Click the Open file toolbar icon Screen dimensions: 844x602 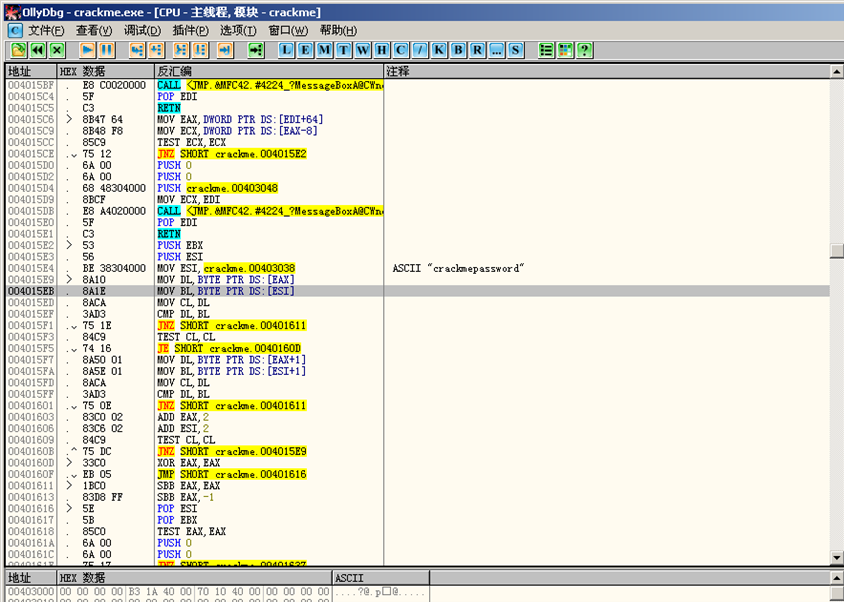point(18,49)
